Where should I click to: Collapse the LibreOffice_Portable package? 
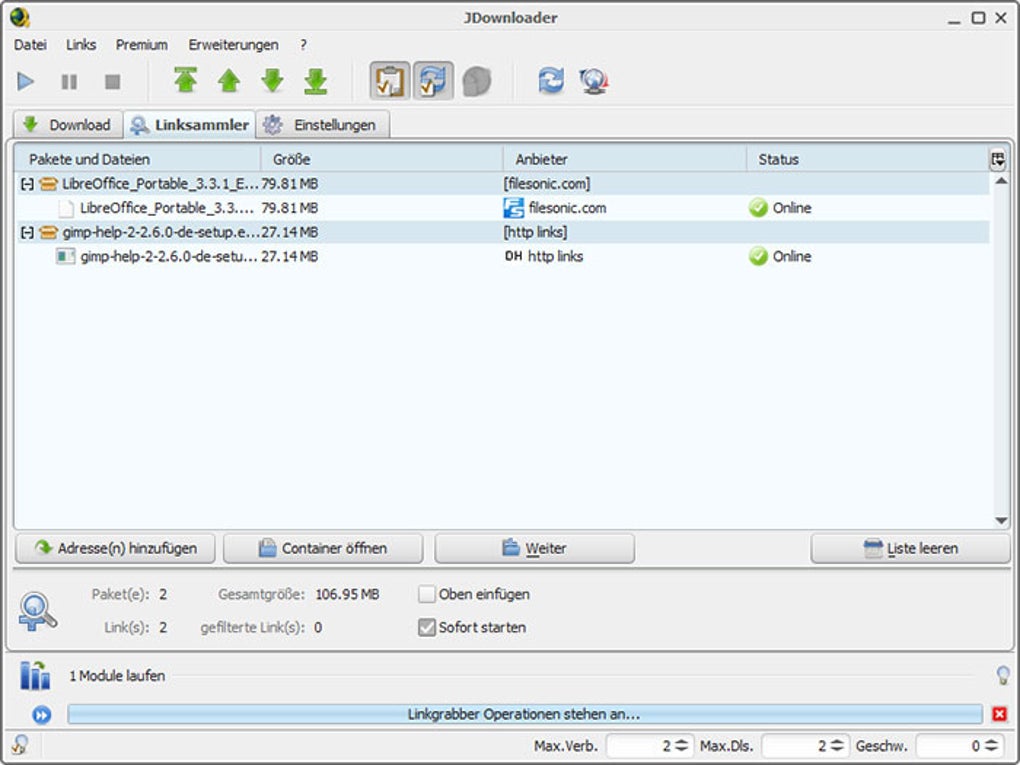click(27, 184)
